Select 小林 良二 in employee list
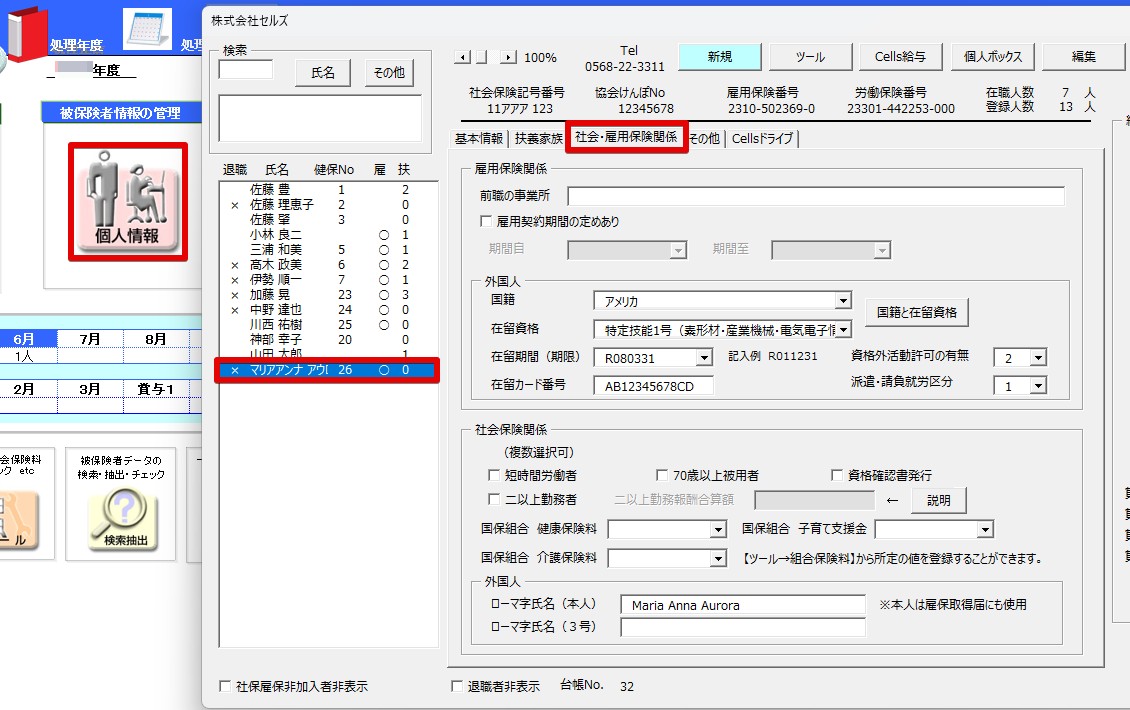 pyautogui.click(x=329, y=235)
